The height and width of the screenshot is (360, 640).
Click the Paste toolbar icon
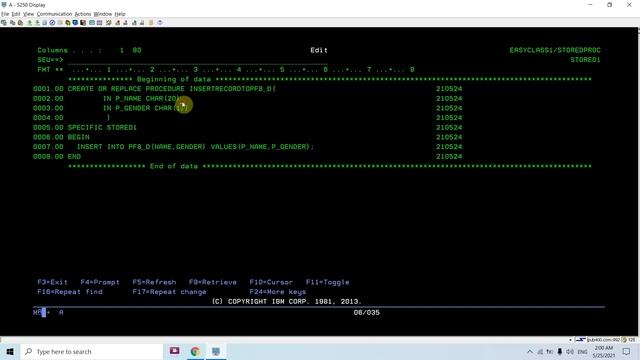(x=20, y=22)
